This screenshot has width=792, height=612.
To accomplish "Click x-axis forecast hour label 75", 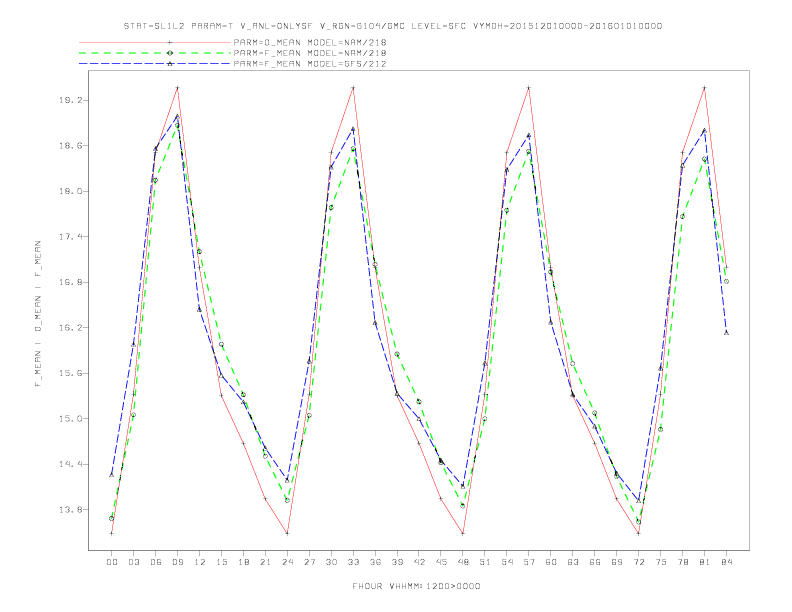I will 661,562.
